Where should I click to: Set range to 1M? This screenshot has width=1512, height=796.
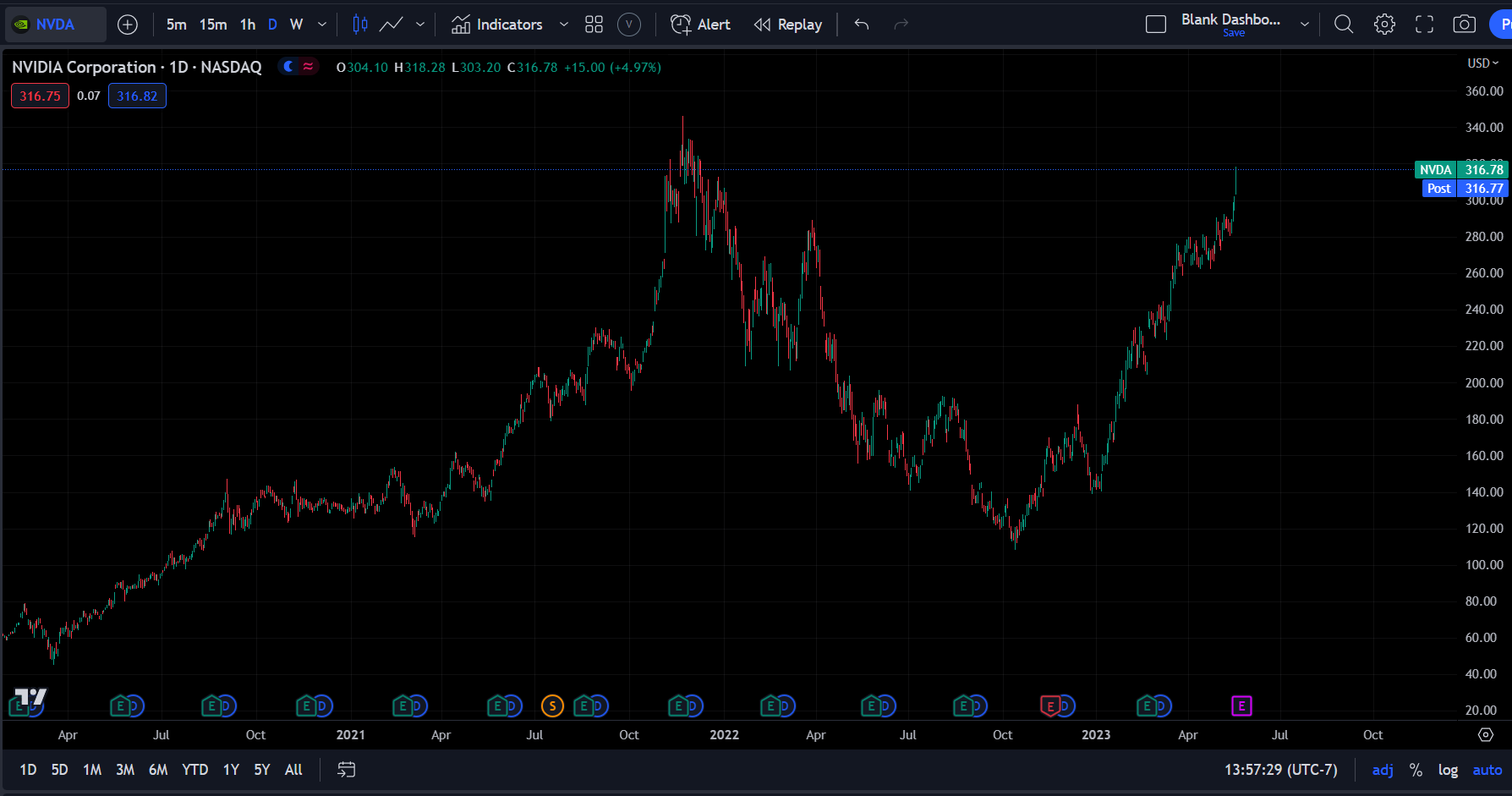tap(92, 770)
